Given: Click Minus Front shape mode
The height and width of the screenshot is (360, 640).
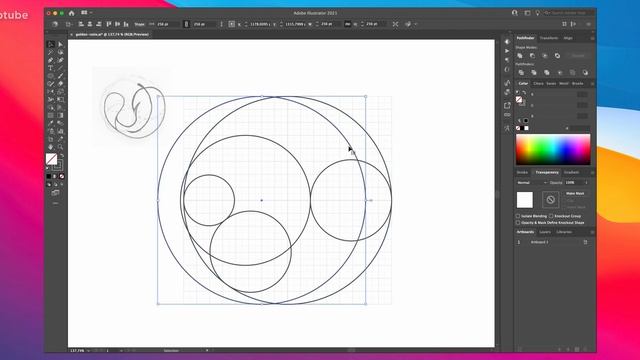Looking at the screenshot, I should 532,56.
